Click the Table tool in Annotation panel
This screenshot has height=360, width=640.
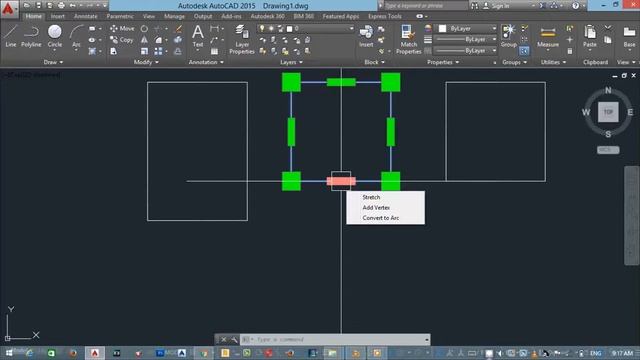(x=214, y=51)
